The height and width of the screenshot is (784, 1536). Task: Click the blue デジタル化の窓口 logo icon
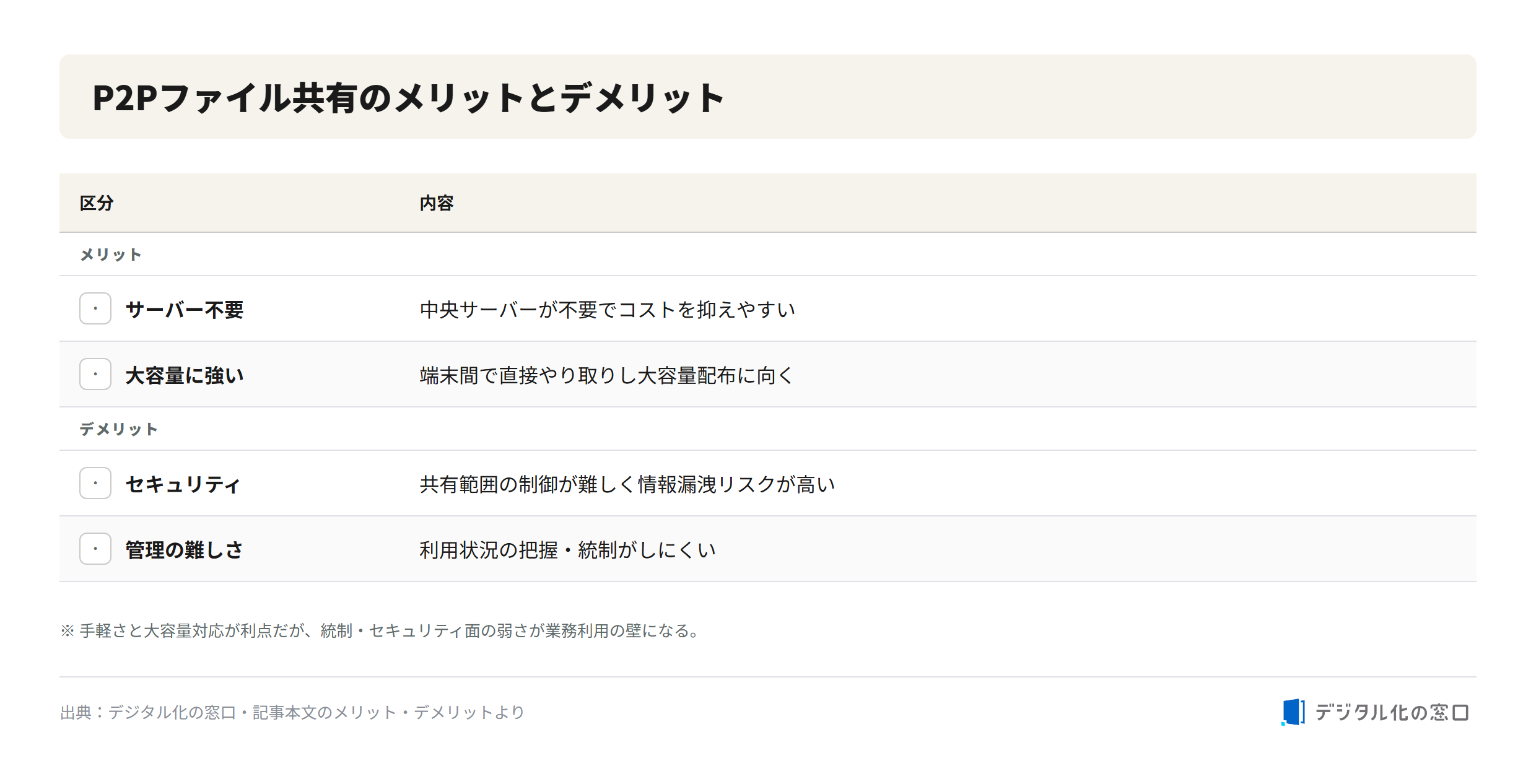[1293, 712]
